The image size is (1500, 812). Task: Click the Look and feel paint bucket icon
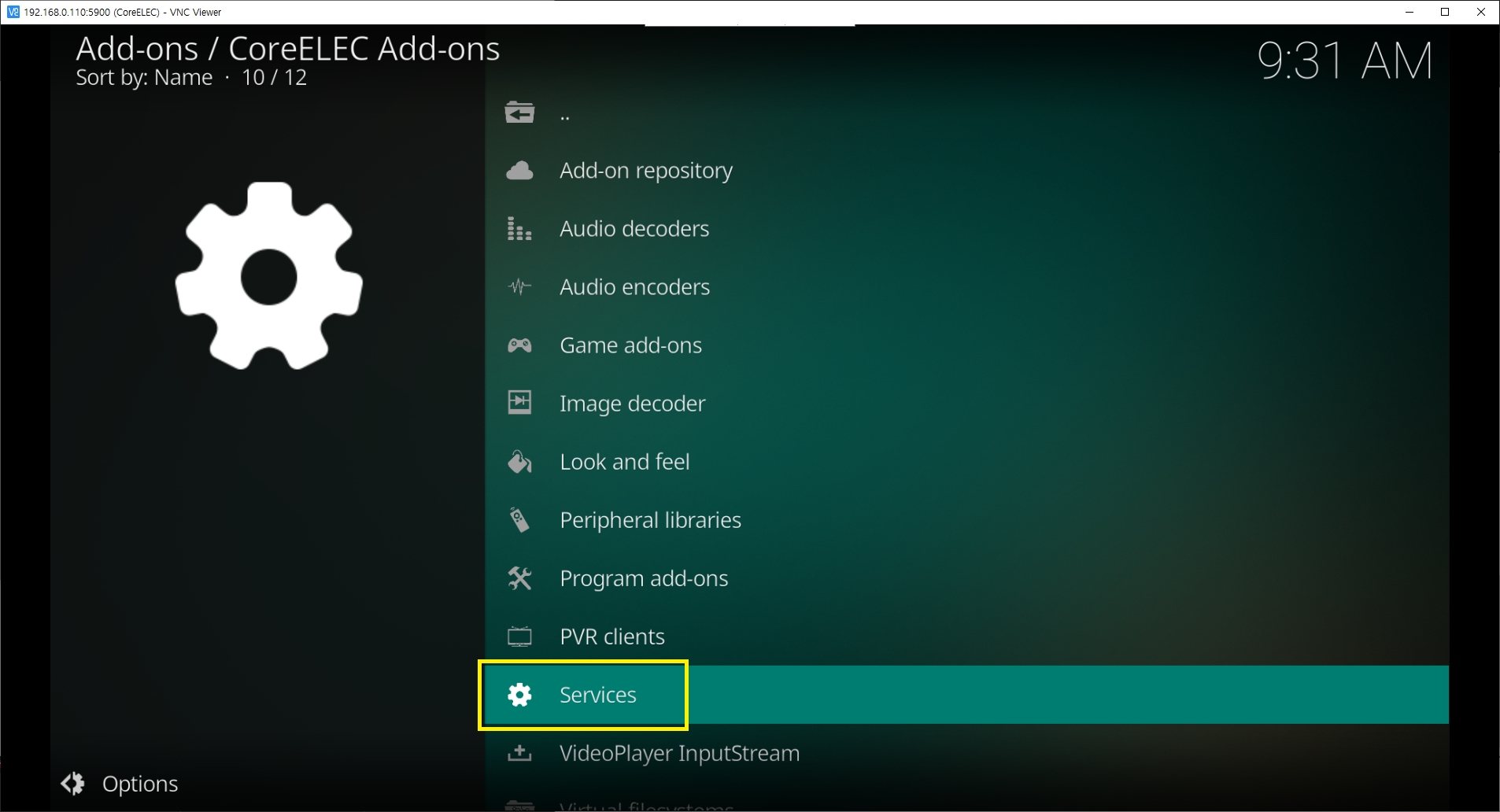[x=519, y=462]
